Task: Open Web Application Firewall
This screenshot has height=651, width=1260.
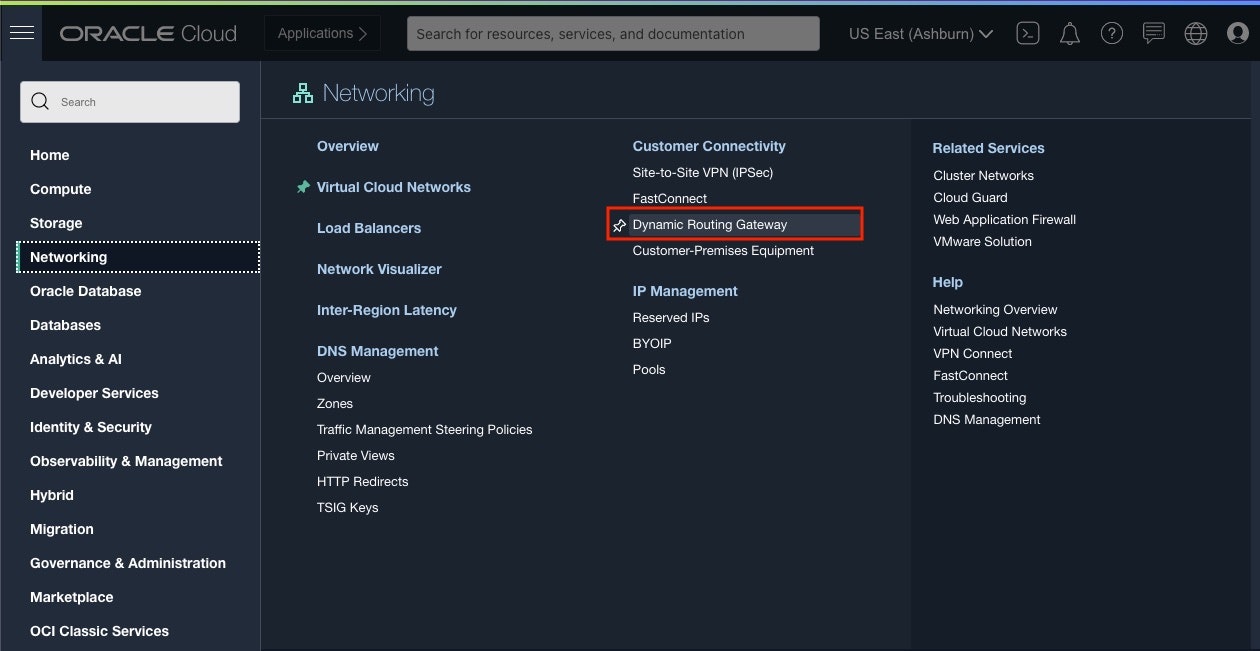Action: click(x=1005, y=219)
